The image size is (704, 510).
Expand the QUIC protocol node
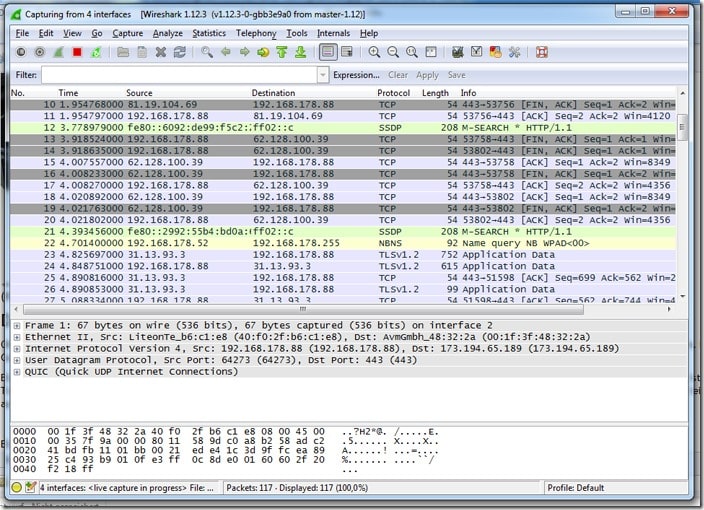(17, 372)
